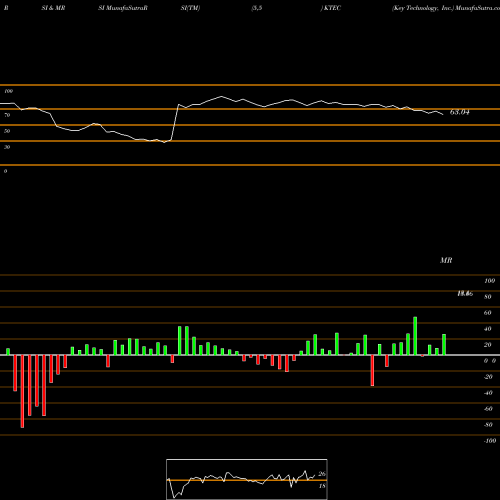The height and width of the screenshot is (500, 500).
Task: Click the 30 level label on the RSI axis
Action: [x=7, y=147]
